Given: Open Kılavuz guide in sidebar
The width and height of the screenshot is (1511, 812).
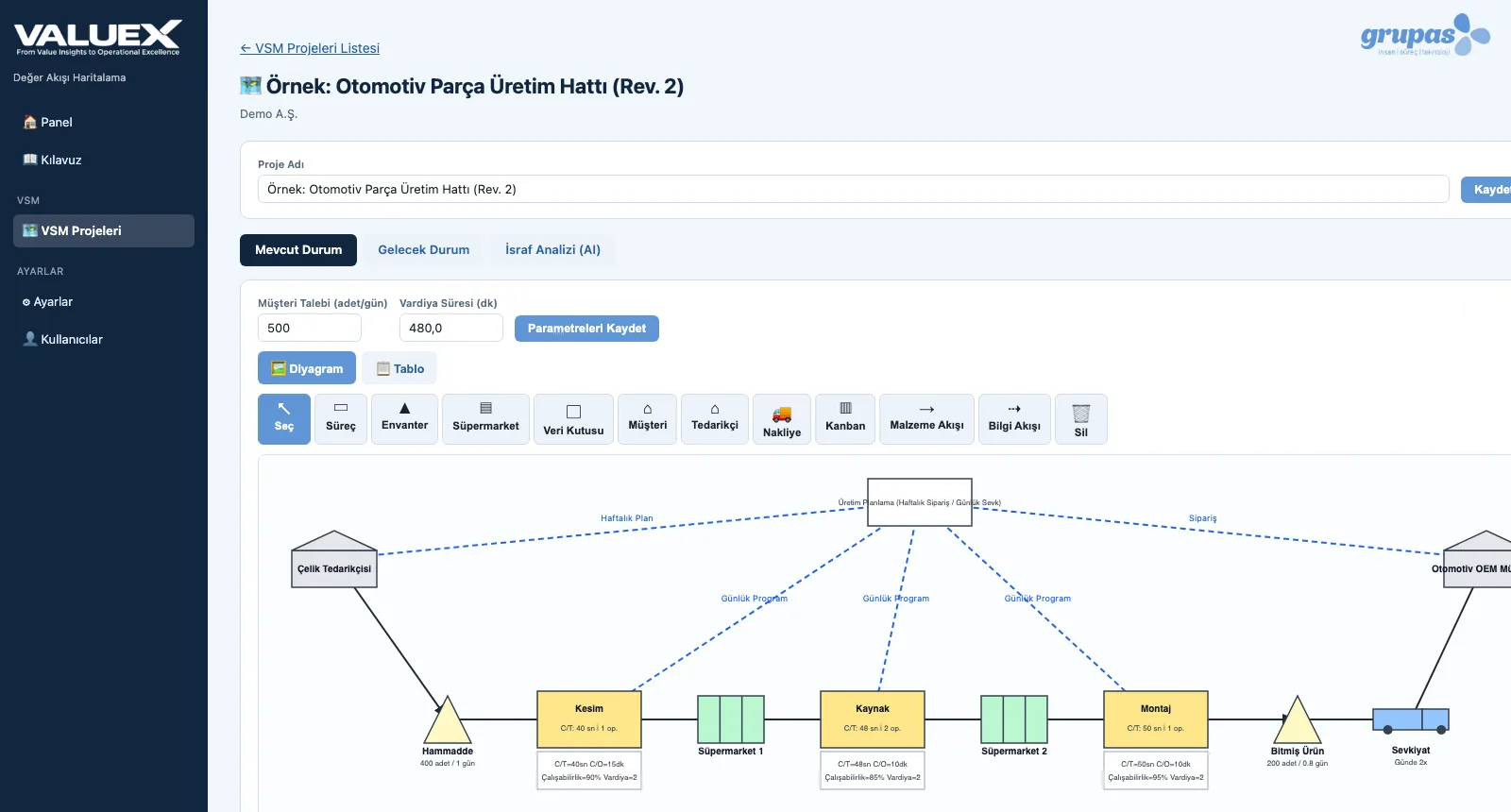Looking at the screenshot, I should click(104, 160).
